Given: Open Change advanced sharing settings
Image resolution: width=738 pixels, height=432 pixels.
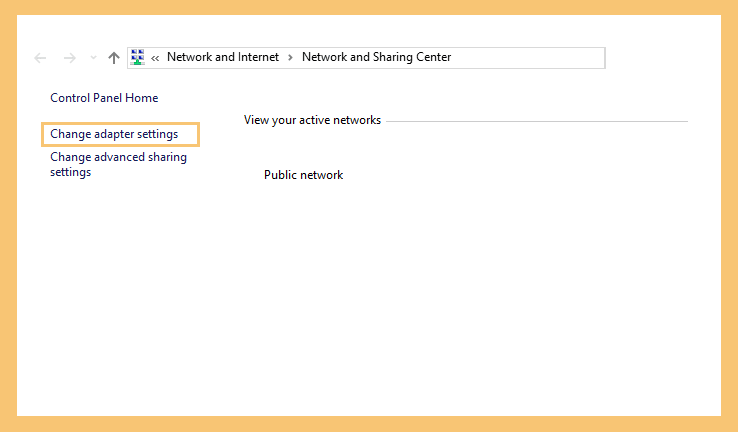Looking at the screenshot, I should pos(118,164).
